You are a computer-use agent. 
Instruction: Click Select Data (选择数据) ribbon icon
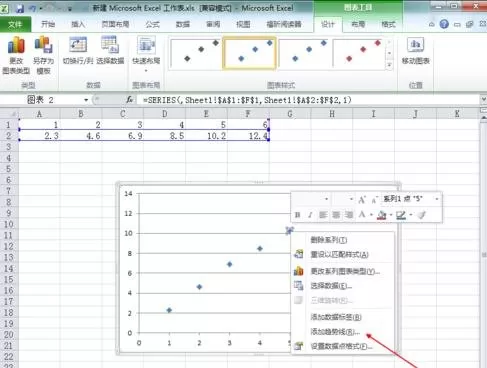pyautogui.click(x=110, y=45)
